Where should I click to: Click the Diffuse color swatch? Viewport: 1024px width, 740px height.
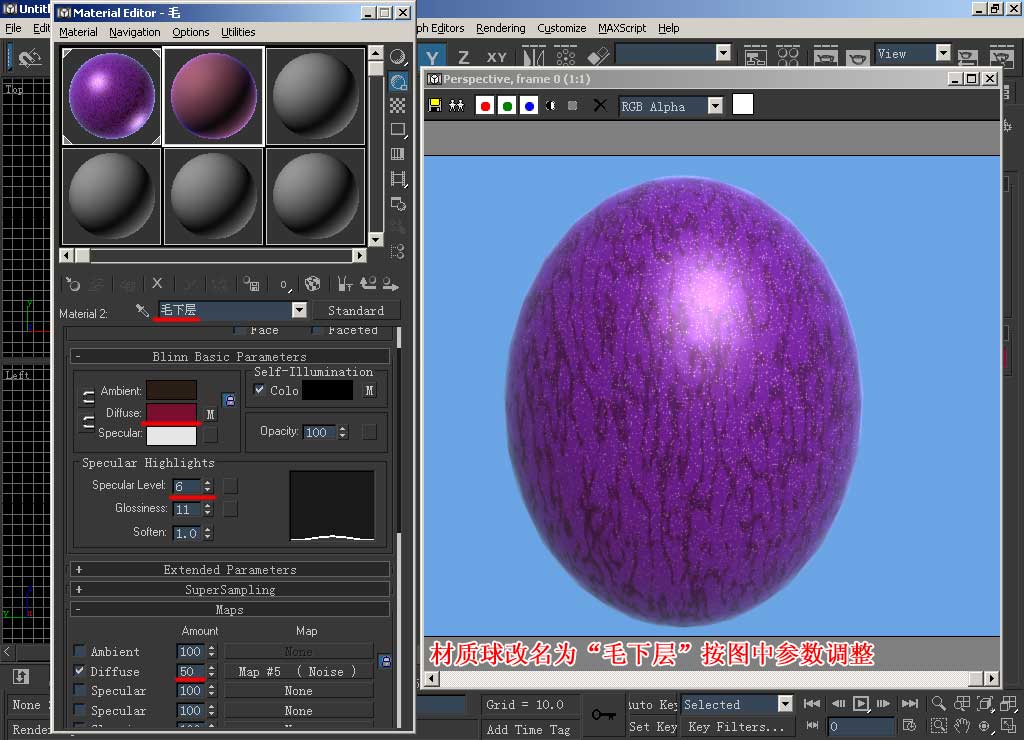click(x=171, y=413)
